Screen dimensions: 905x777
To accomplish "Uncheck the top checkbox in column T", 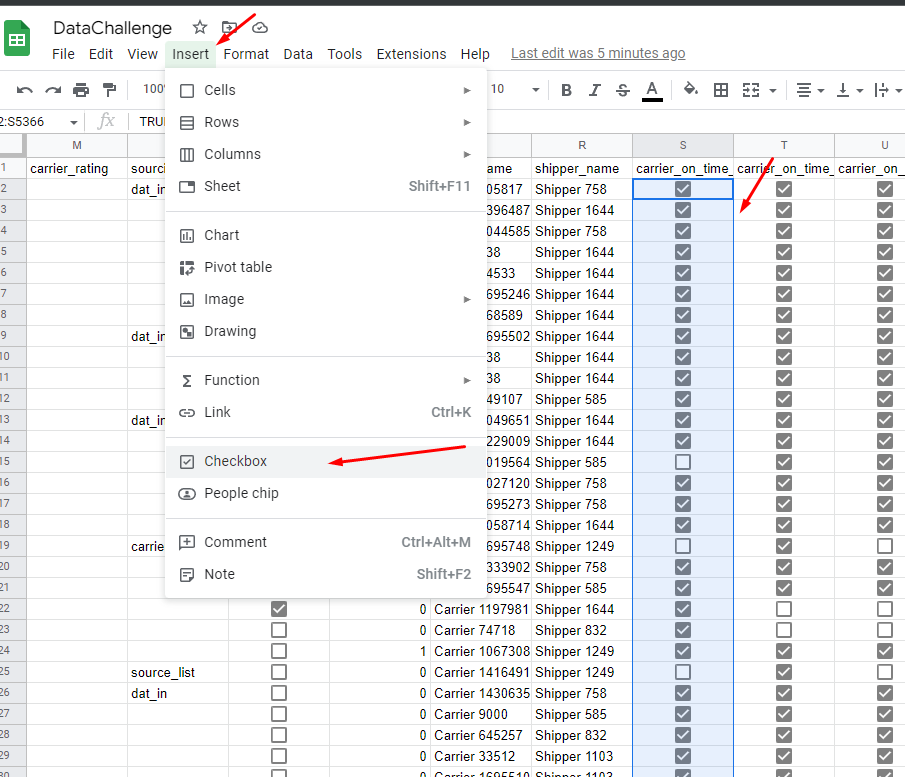I will 784,189.
